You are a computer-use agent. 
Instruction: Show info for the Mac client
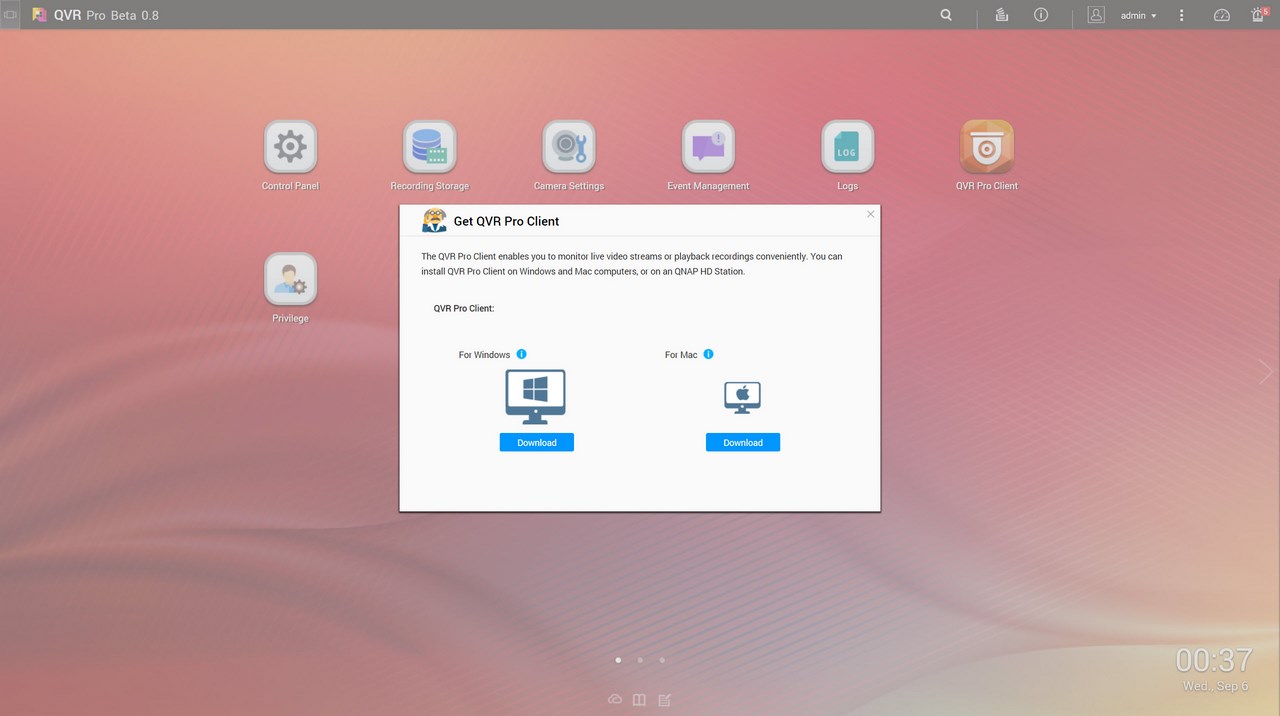pyautogui.click(x=709, y=354)
